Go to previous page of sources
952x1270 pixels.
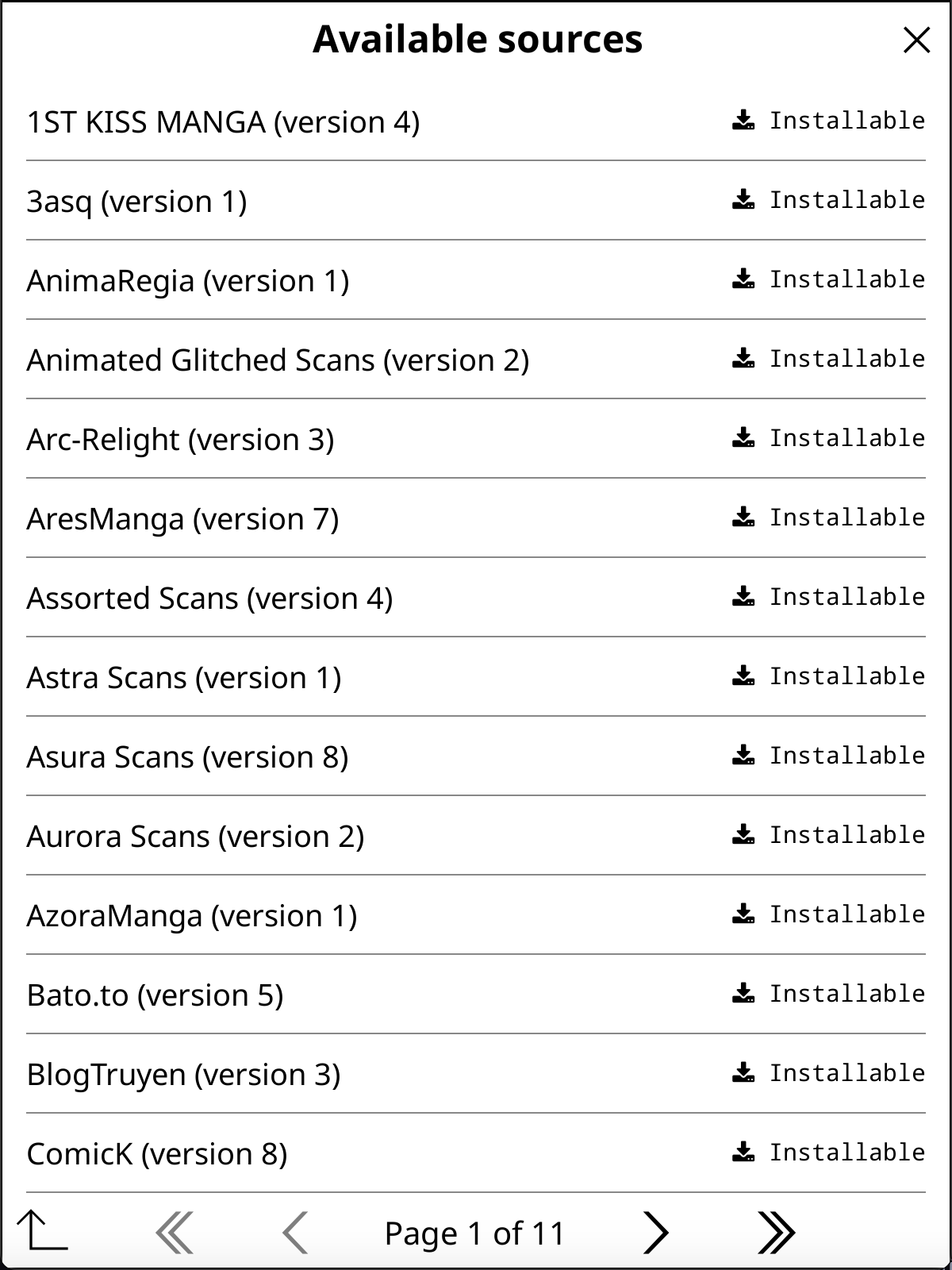click(x=295, y=1233)
